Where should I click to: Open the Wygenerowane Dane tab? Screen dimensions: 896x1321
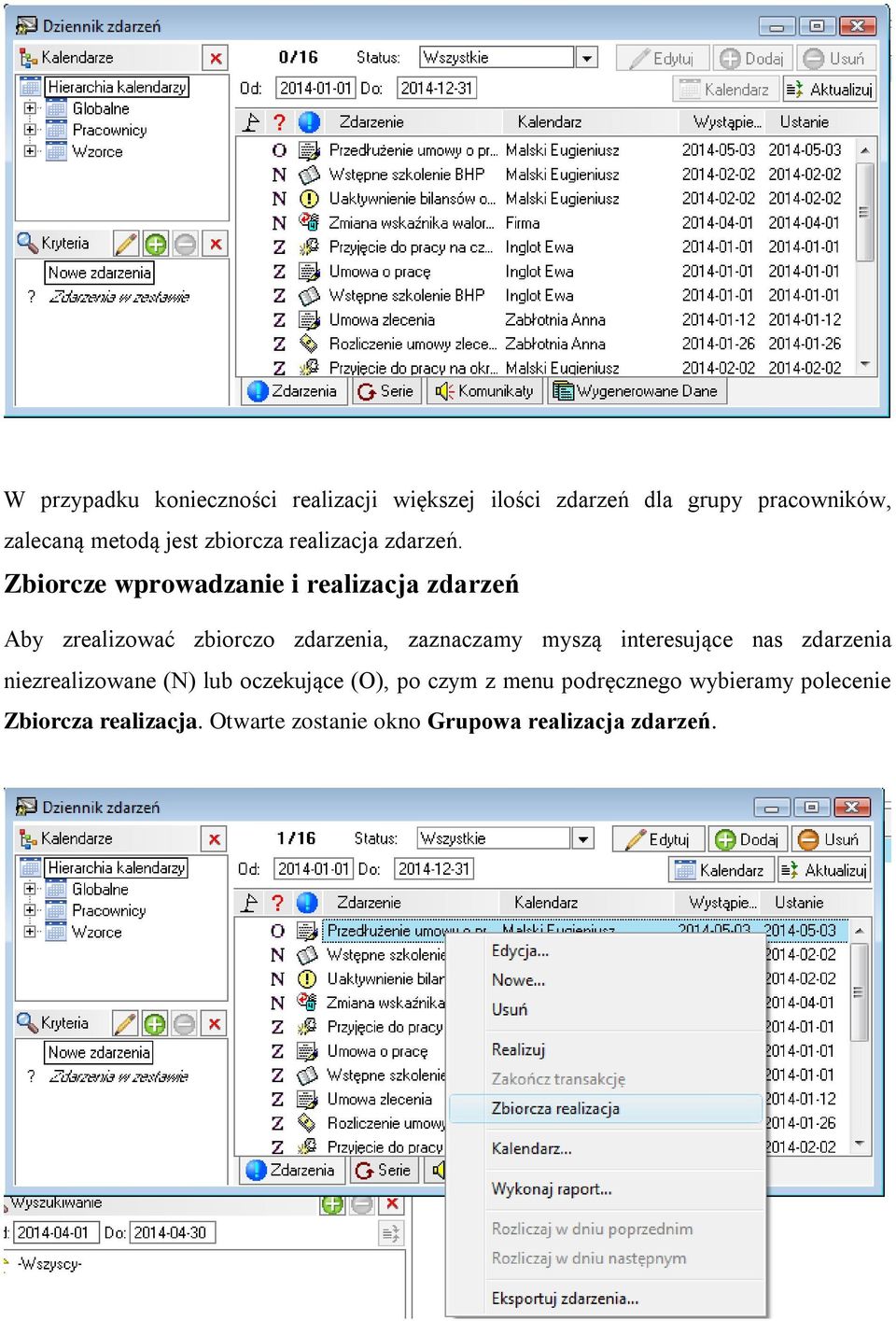click(637, 391)
